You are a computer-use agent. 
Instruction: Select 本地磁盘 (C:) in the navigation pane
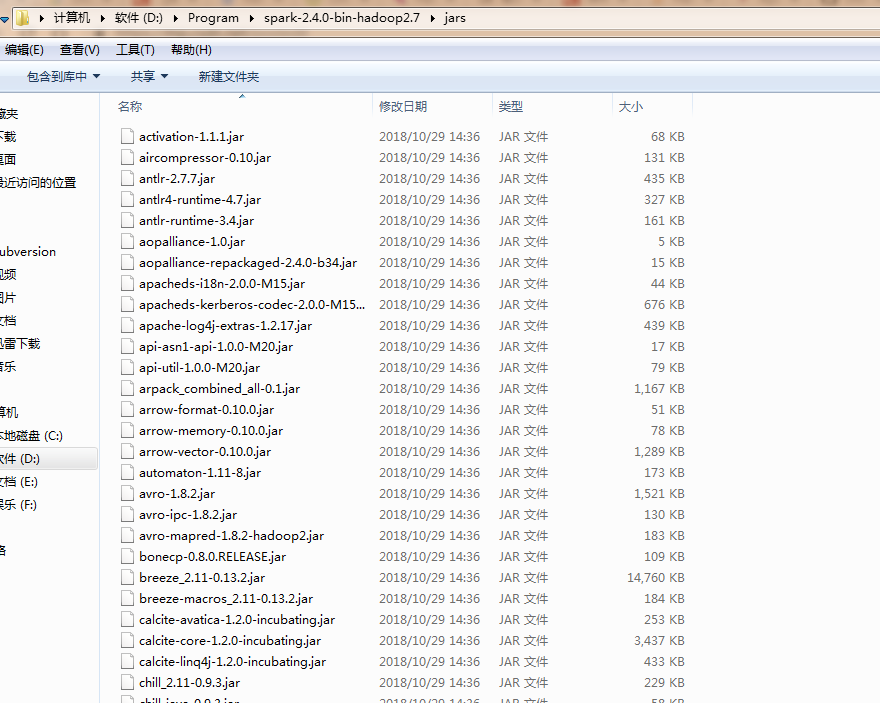click(x=31, y=436)
